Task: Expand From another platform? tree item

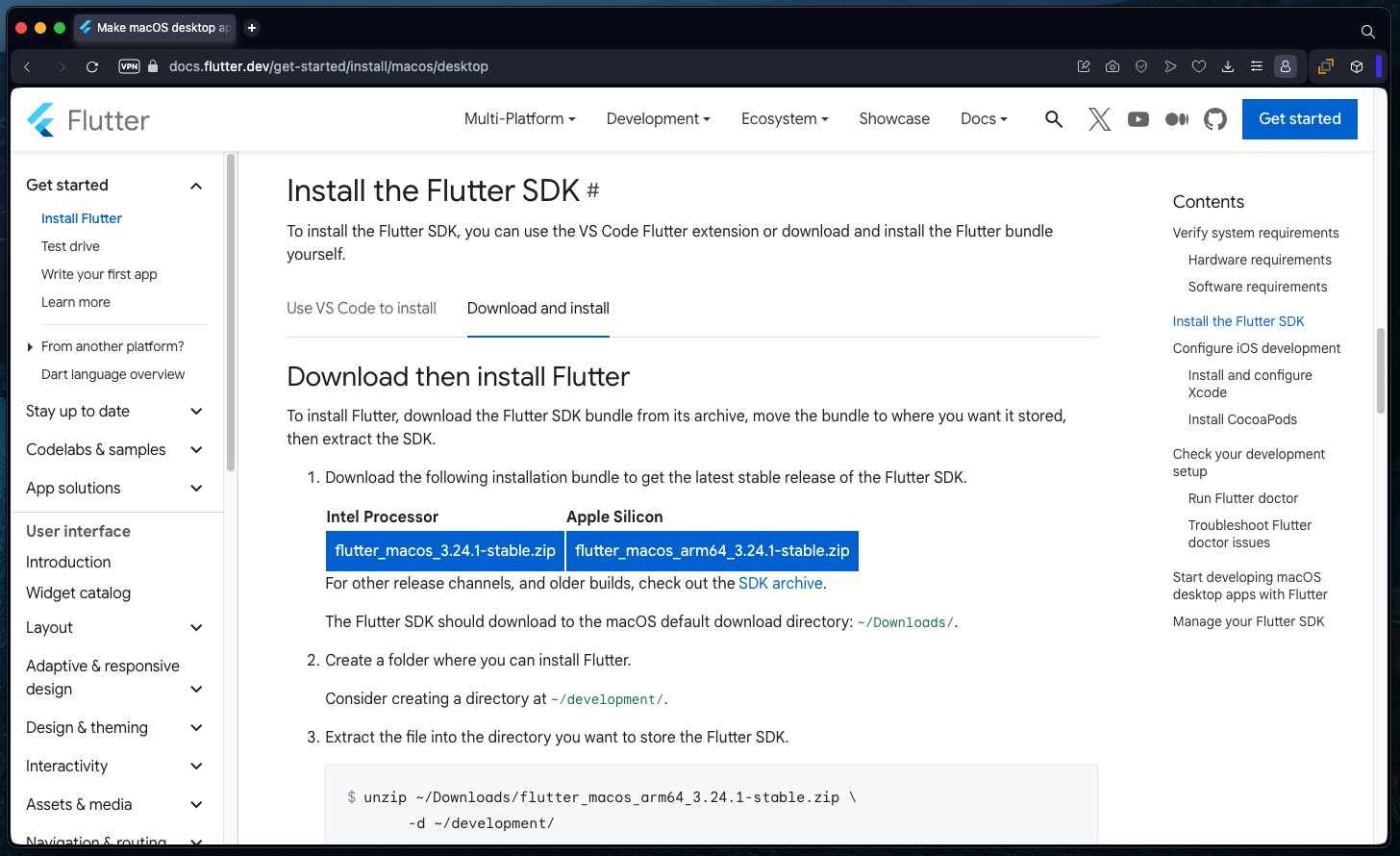Action: point(112,346)
